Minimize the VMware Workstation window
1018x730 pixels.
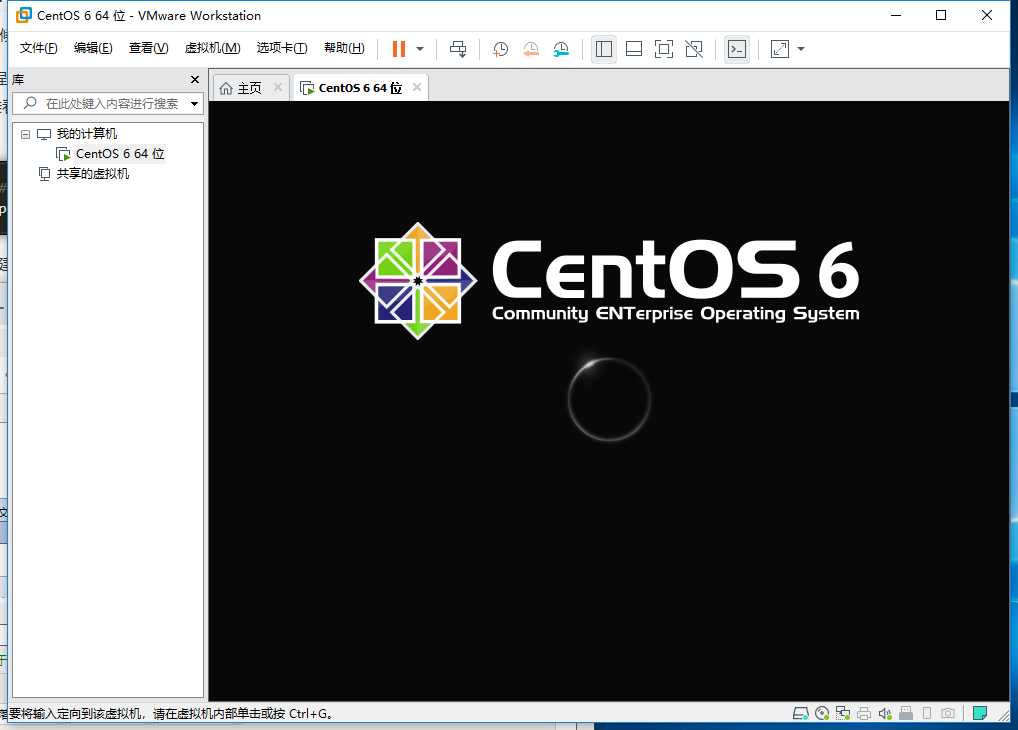click(896, 15)
